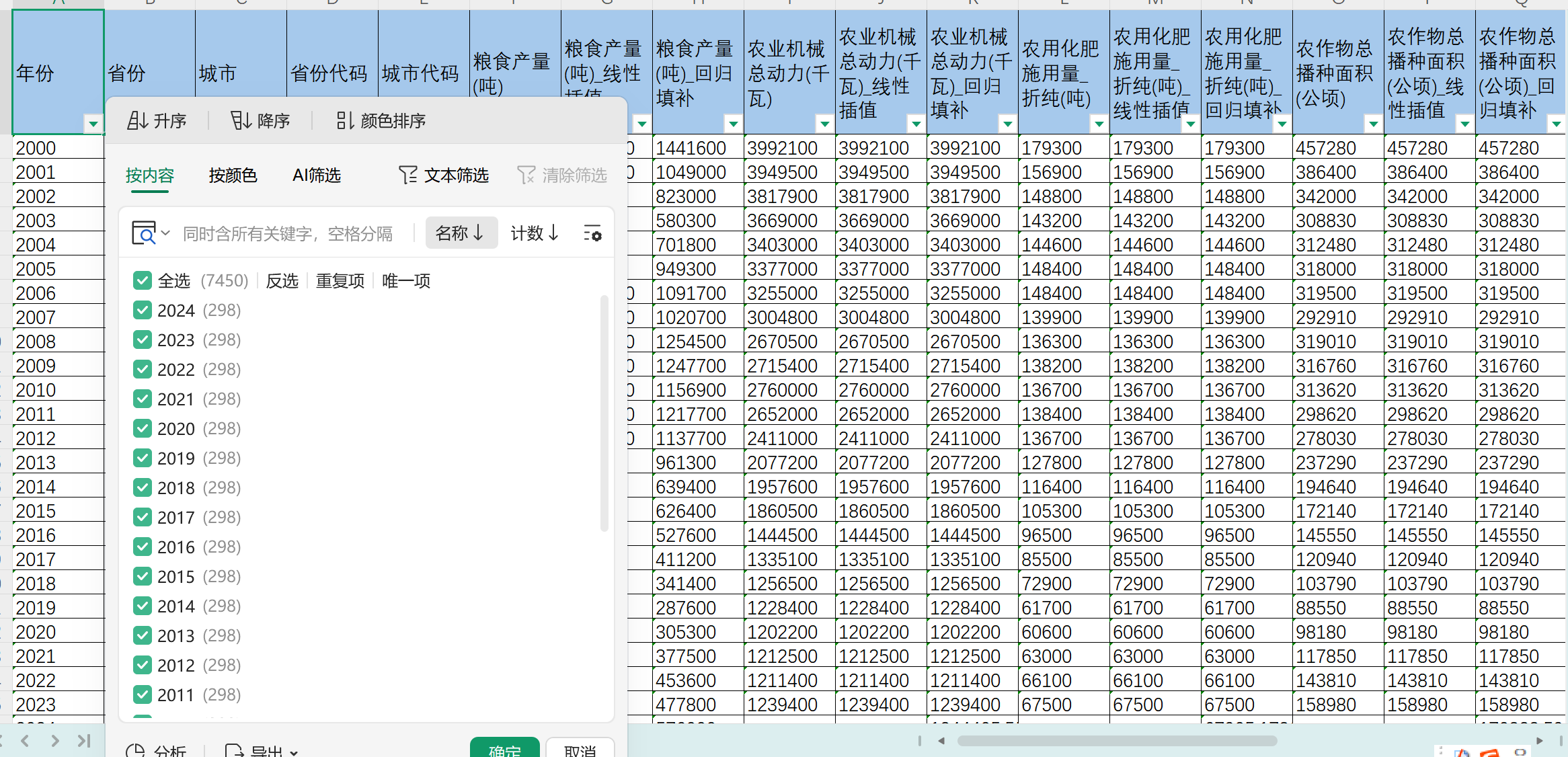Viewport: 1568px width, 757px height.
Task: Sort ascending with the 升序 icon
Action: coord(138,120)
